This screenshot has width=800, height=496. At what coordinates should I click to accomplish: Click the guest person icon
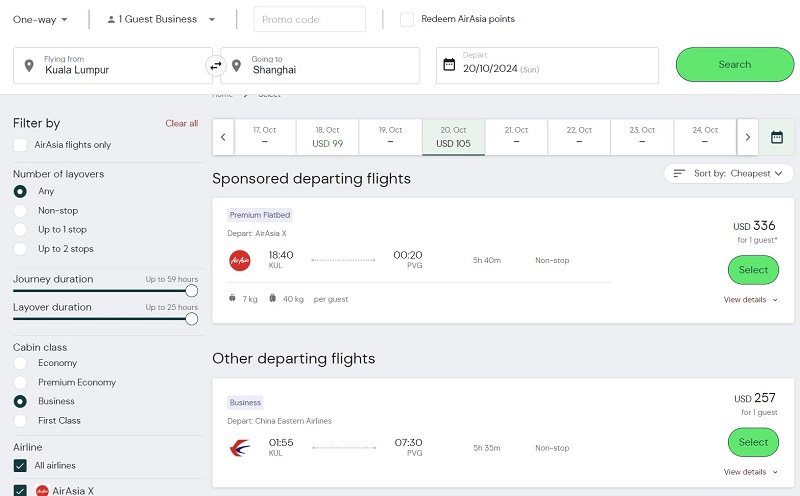[x=111, y=19]
